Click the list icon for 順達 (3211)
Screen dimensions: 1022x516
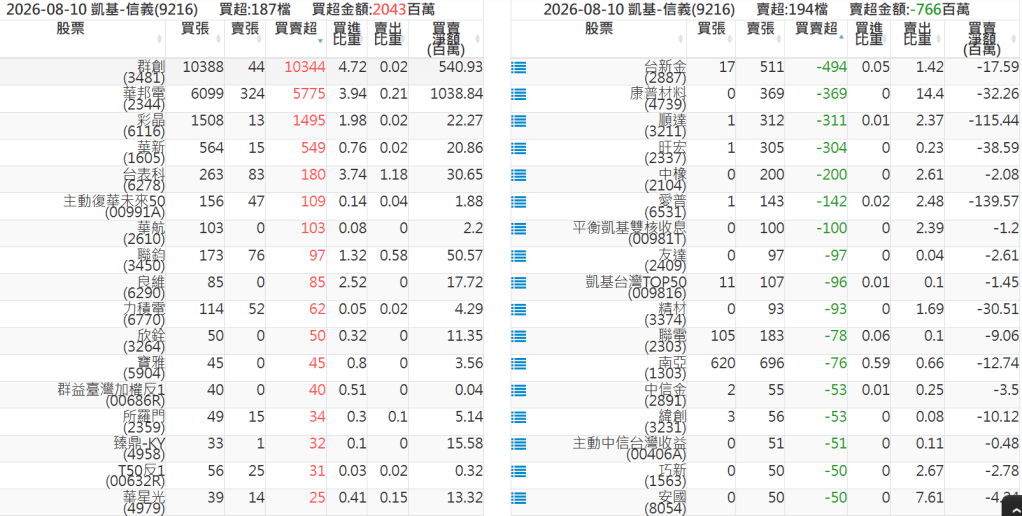click(519, 121)
